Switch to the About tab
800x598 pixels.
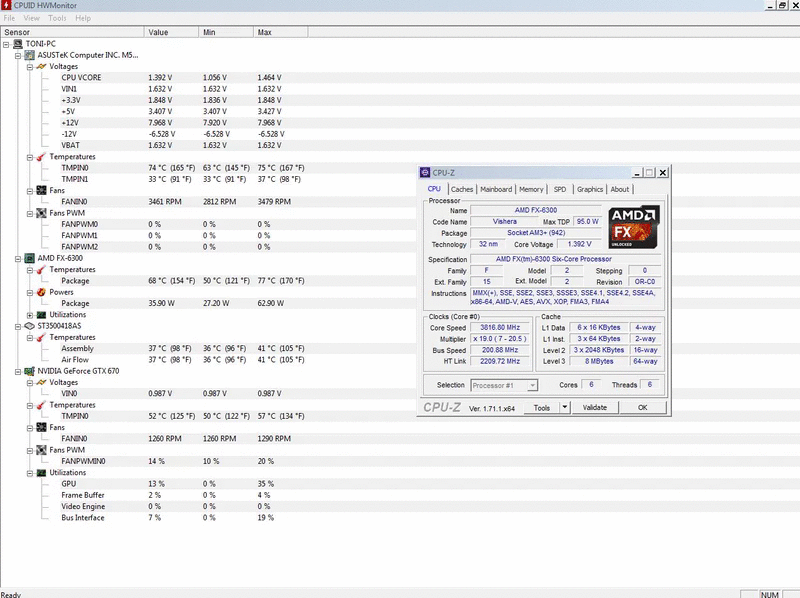coord(620,189)
